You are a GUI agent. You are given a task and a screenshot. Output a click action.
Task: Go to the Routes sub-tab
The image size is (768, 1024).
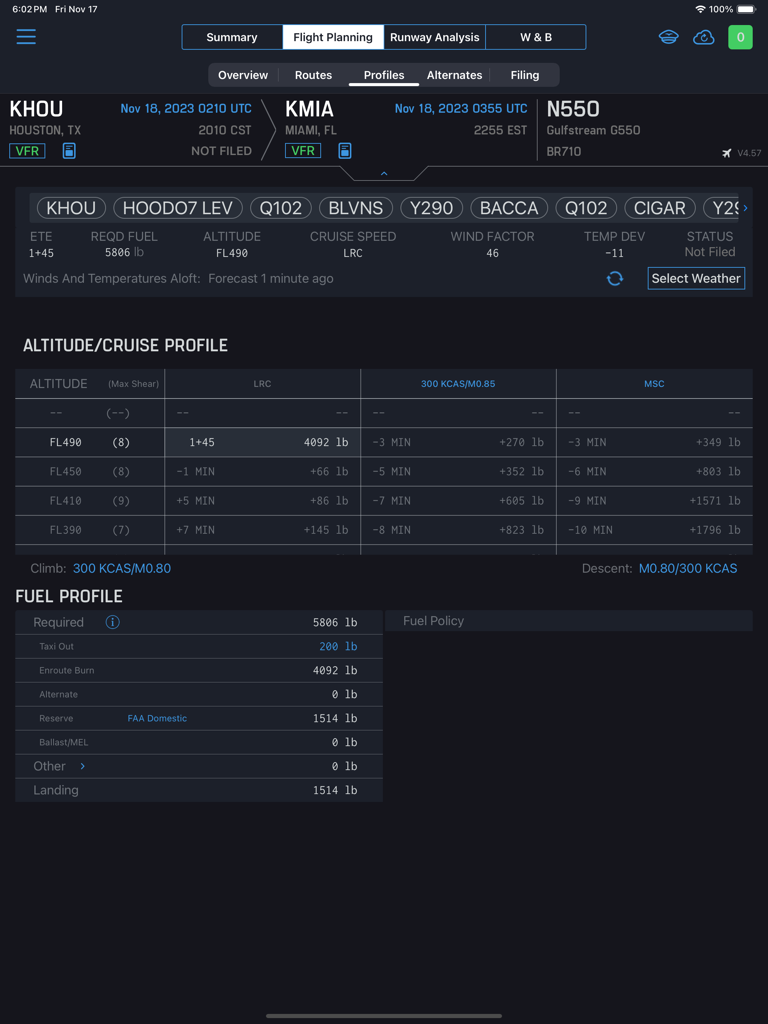tap(313, 75)
